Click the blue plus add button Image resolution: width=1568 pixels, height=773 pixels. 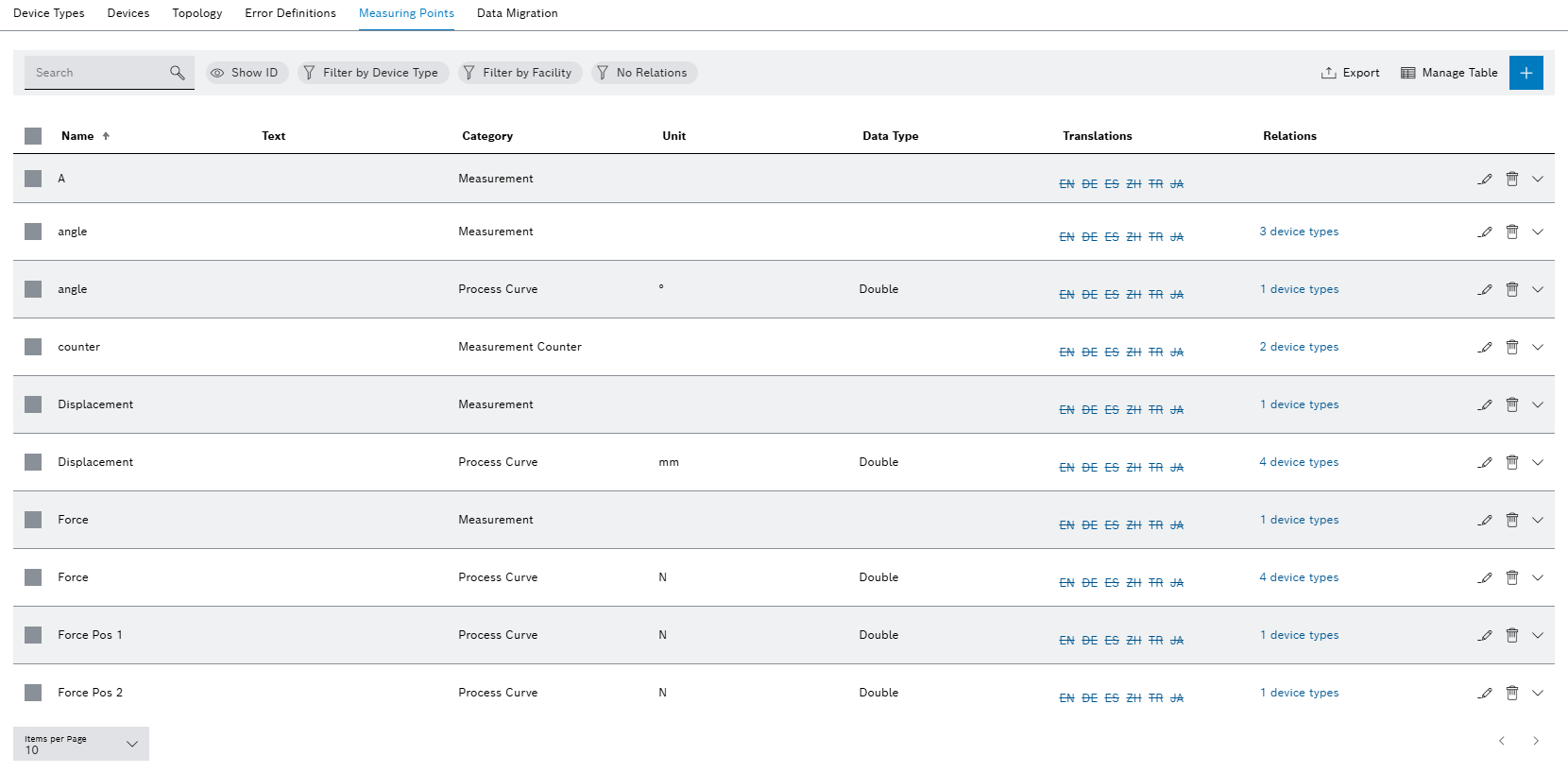(x=1525, y=73)
